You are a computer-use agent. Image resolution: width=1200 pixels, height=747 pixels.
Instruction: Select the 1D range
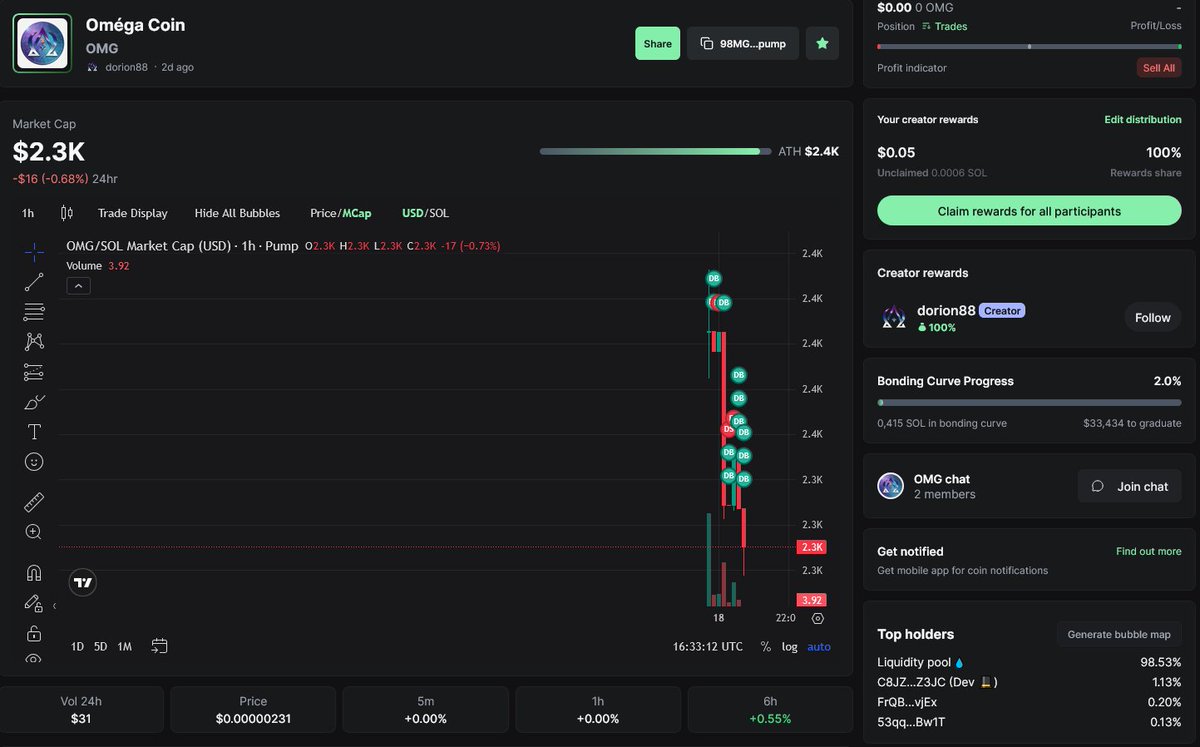(x=77, y=647)
